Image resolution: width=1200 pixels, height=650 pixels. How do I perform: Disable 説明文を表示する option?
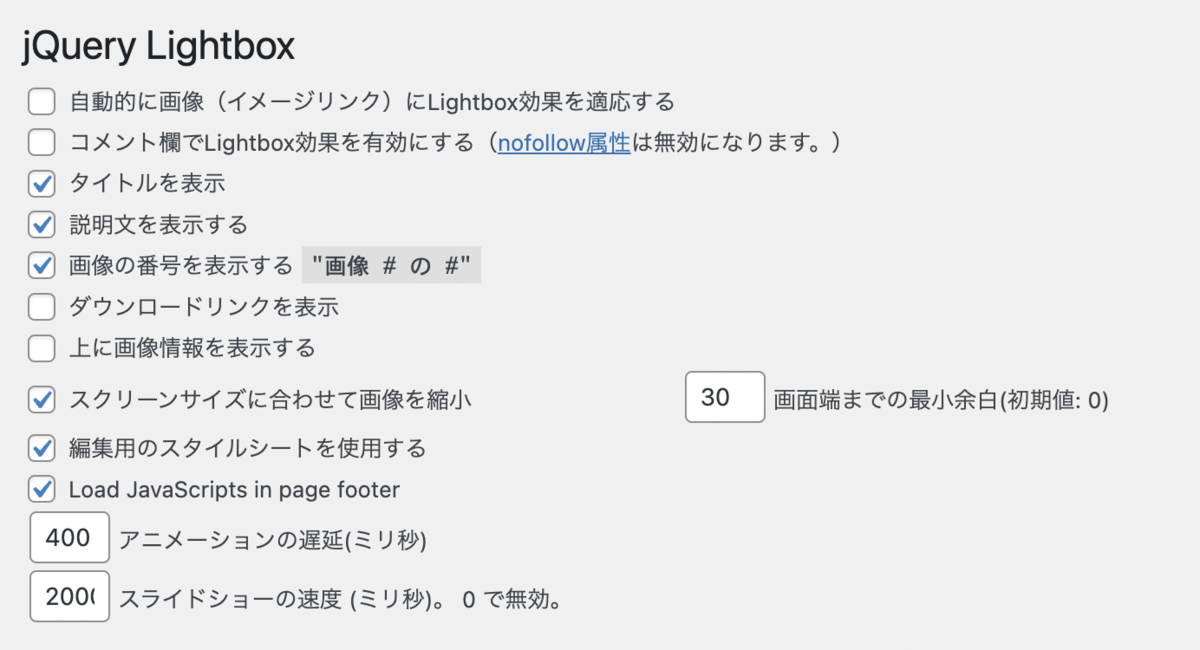pos(41,224)
